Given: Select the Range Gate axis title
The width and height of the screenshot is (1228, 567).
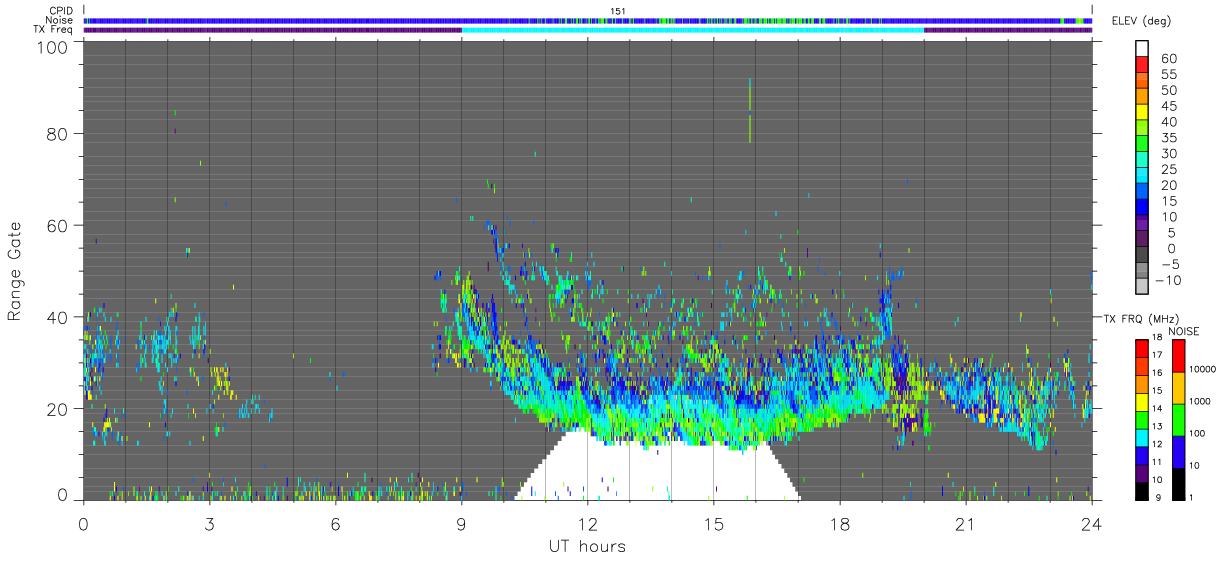Looking at the screenshot, I should 15,272.
